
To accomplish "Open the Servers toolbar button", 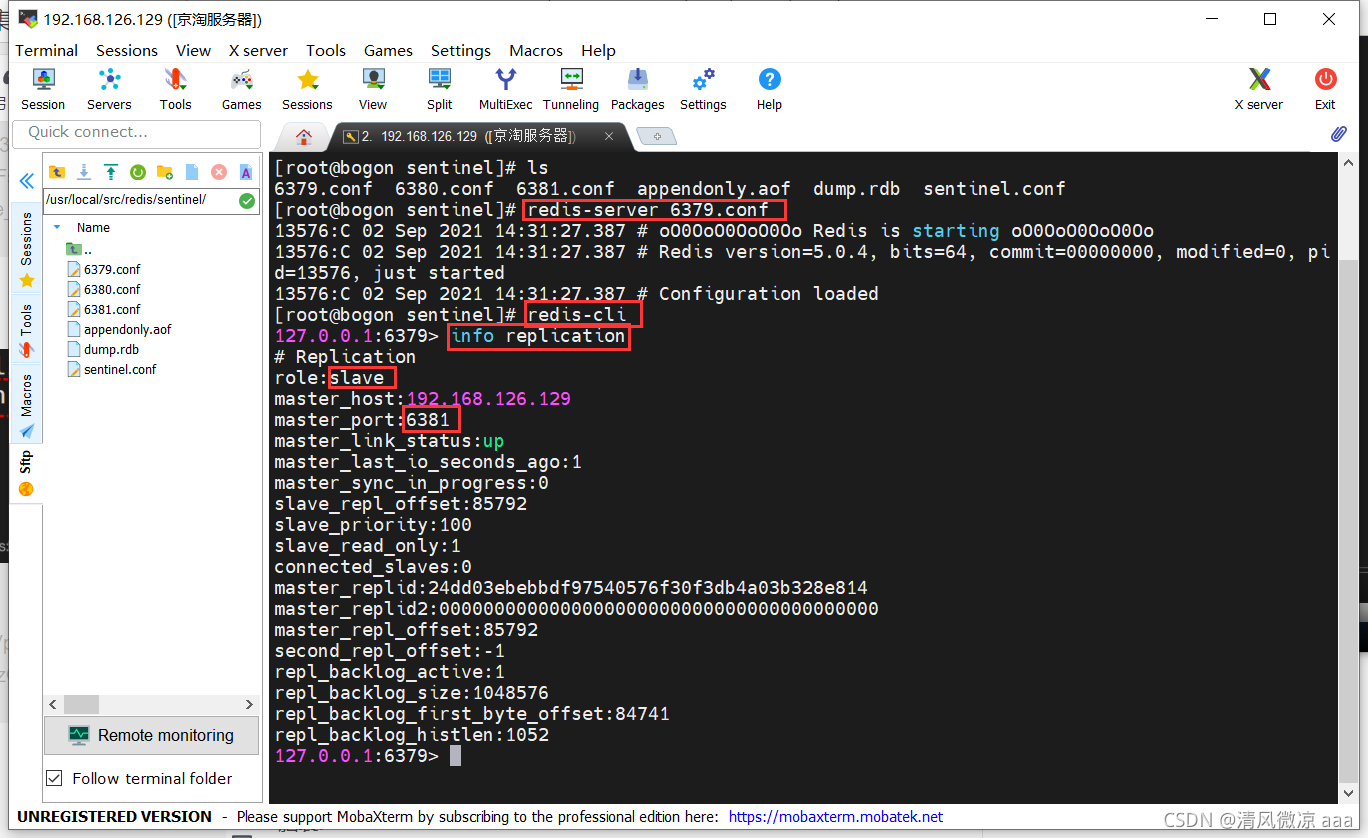I will (x=109, y=89).
